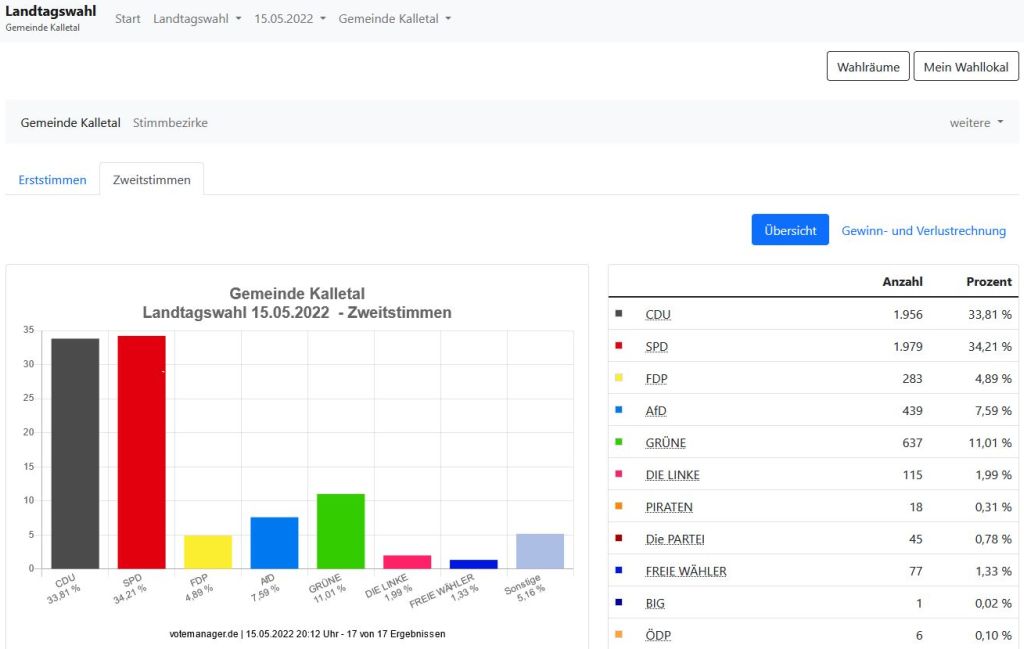Click the AfD percentage 7,59 %
This screenshot has height=649, width=1024.
coord(993,410)
